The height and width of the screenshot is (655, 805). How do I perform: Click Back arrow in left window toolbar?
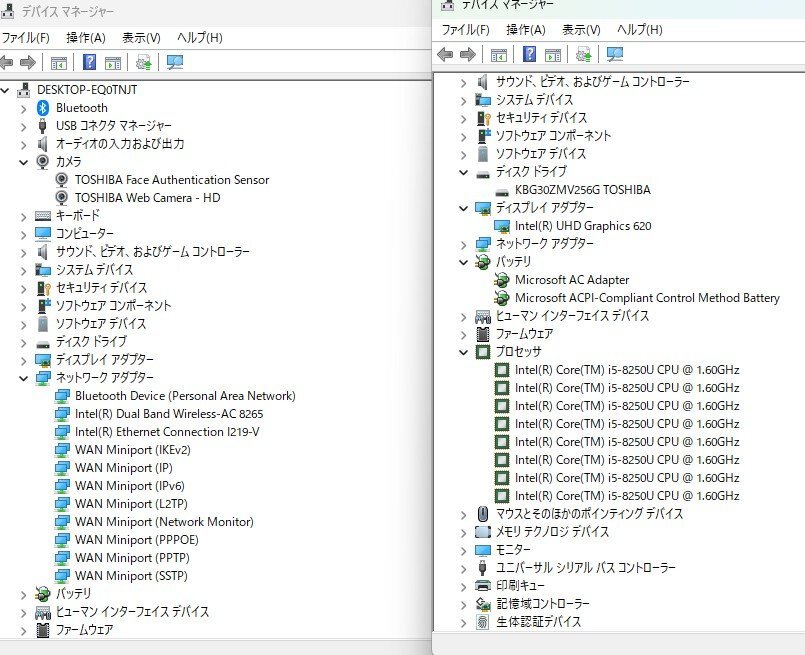[6, 63]
